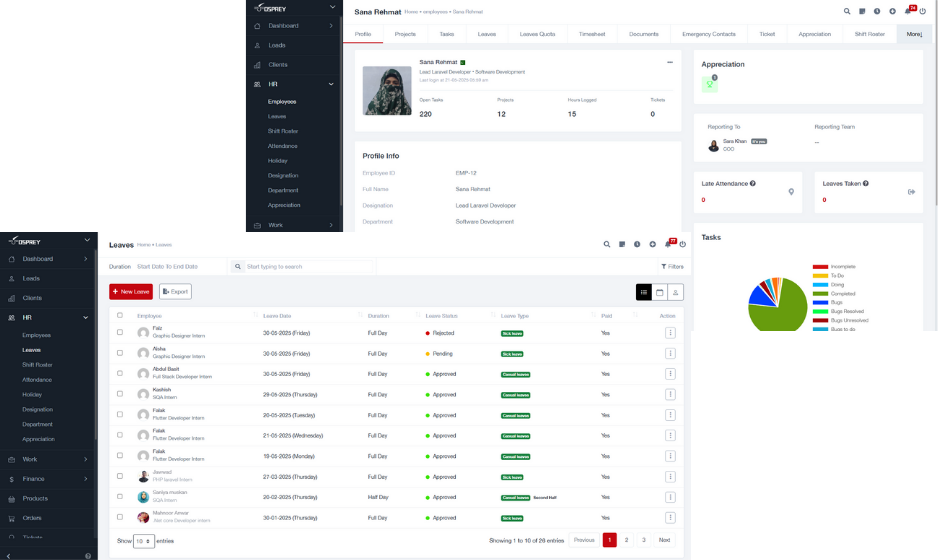Switch to the Timesheet tab

point(592,34)
